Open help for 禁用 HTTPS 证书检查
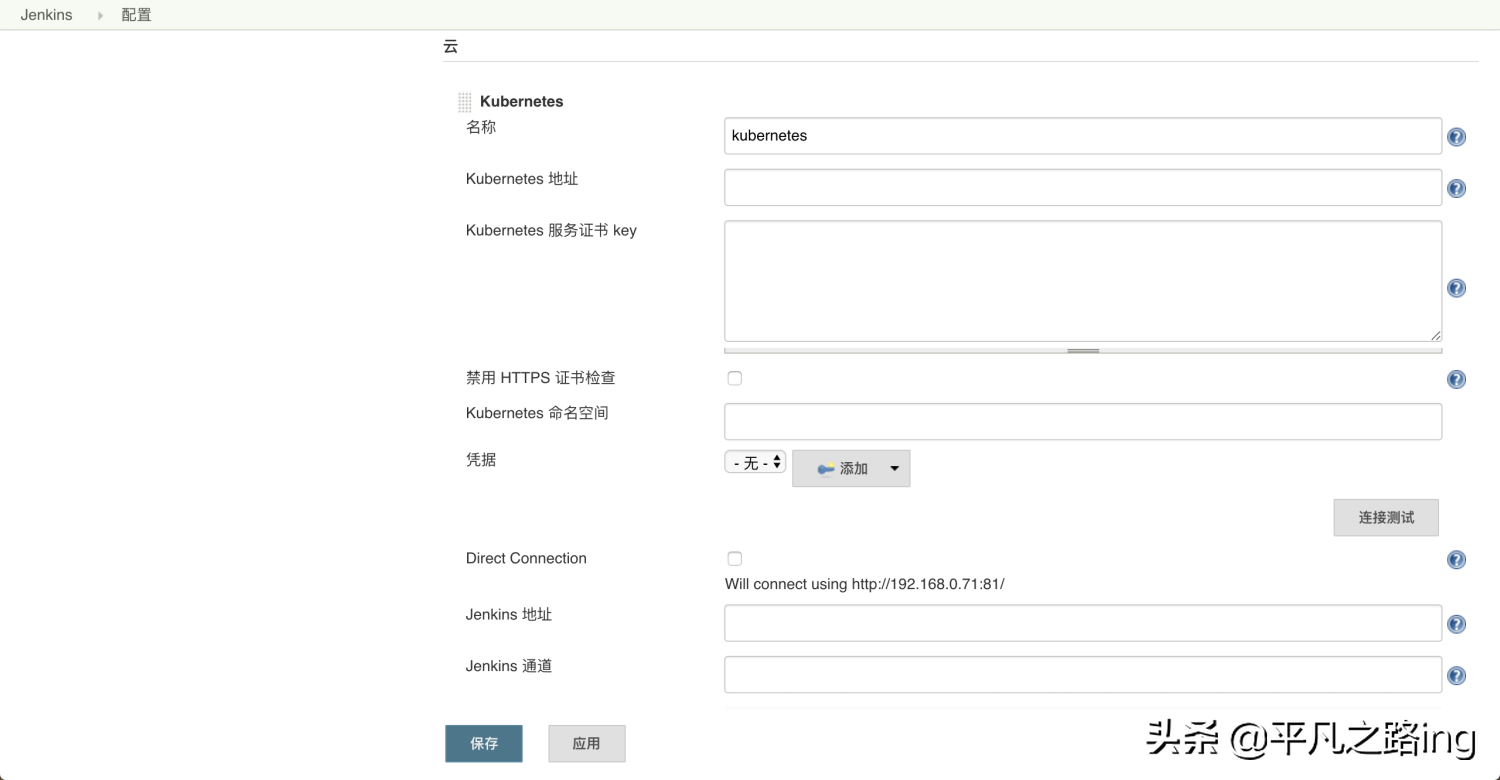The image size is (1500, 780). (1456, 379)
